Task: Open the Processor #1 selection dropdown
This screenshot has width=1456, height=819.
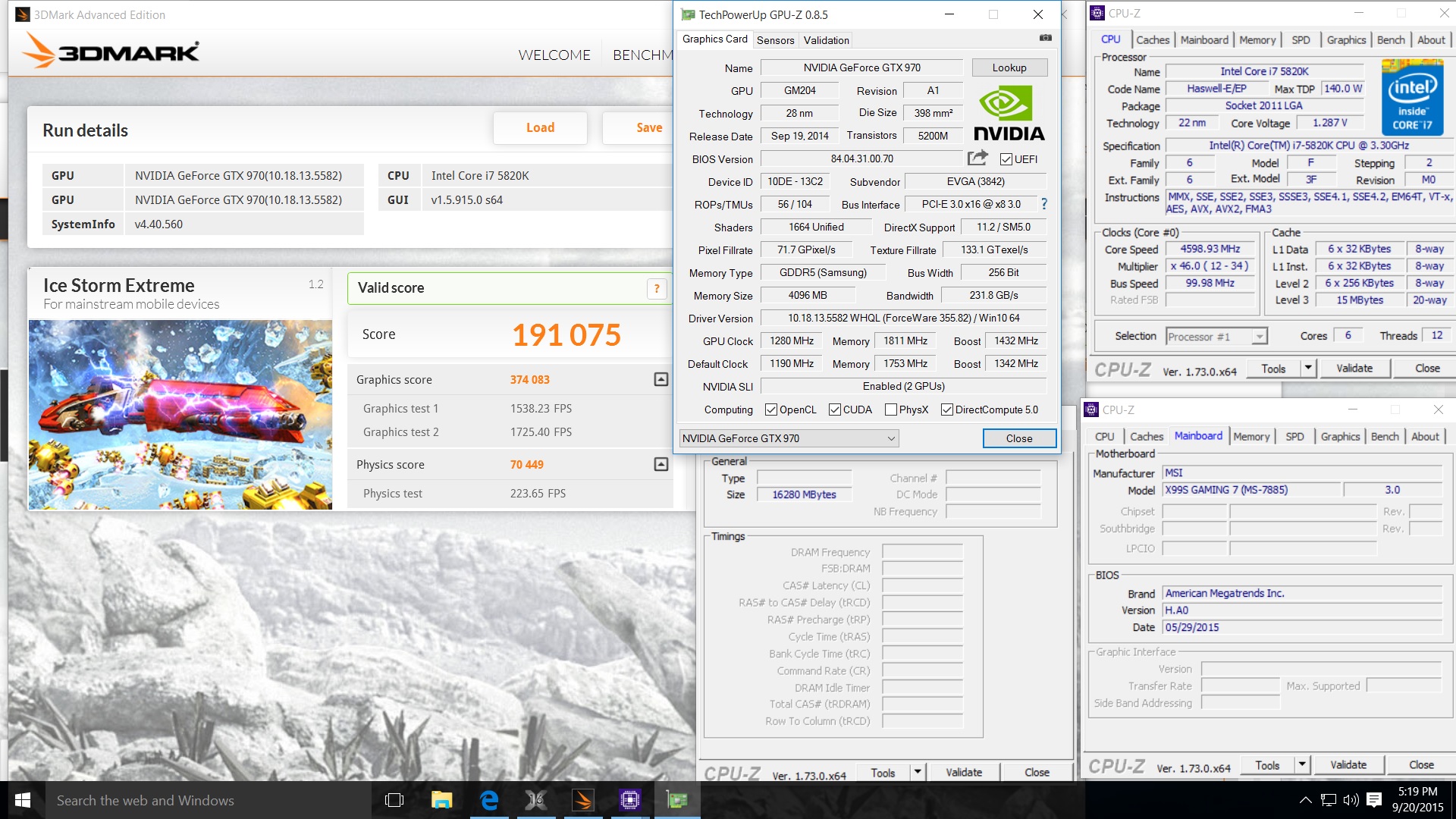Action: tap(1216, 336)
